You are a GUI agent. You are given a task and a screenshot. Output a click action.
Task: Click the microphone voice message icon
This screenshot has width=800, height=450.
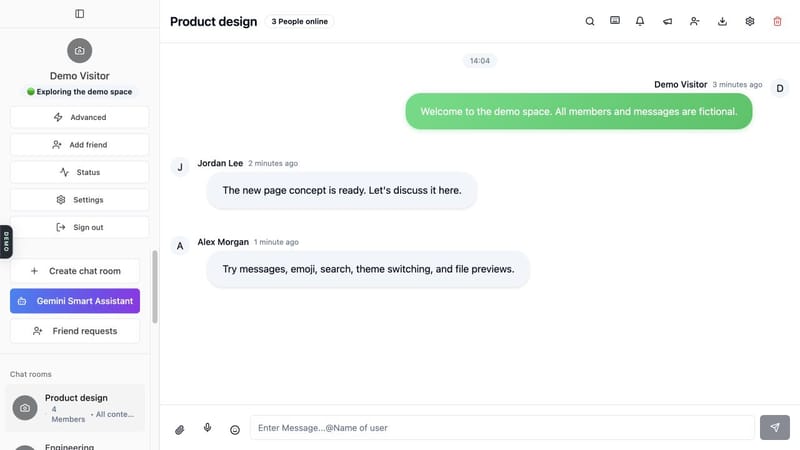point(207,428)
